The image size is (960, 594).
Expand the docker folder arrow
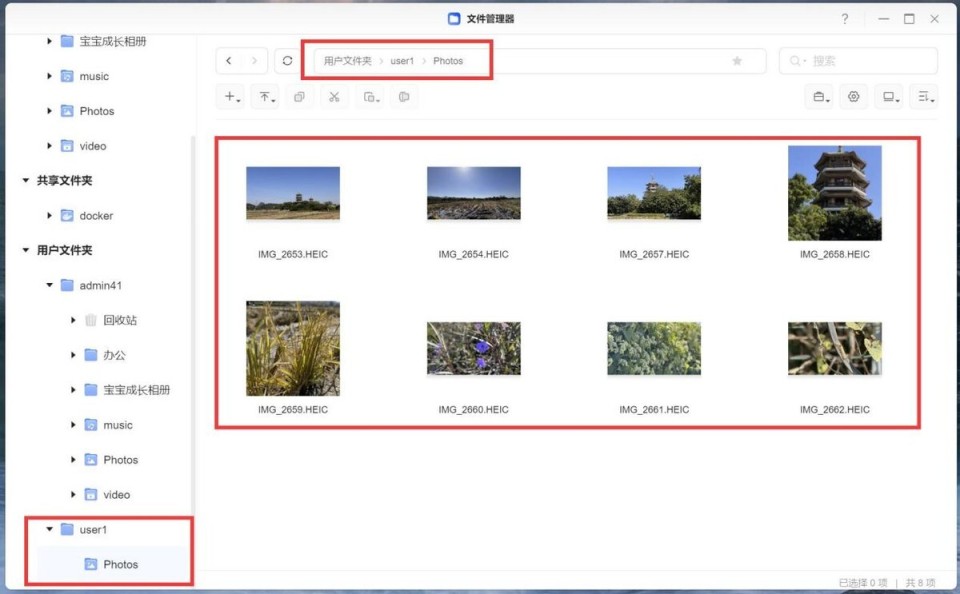50,216
